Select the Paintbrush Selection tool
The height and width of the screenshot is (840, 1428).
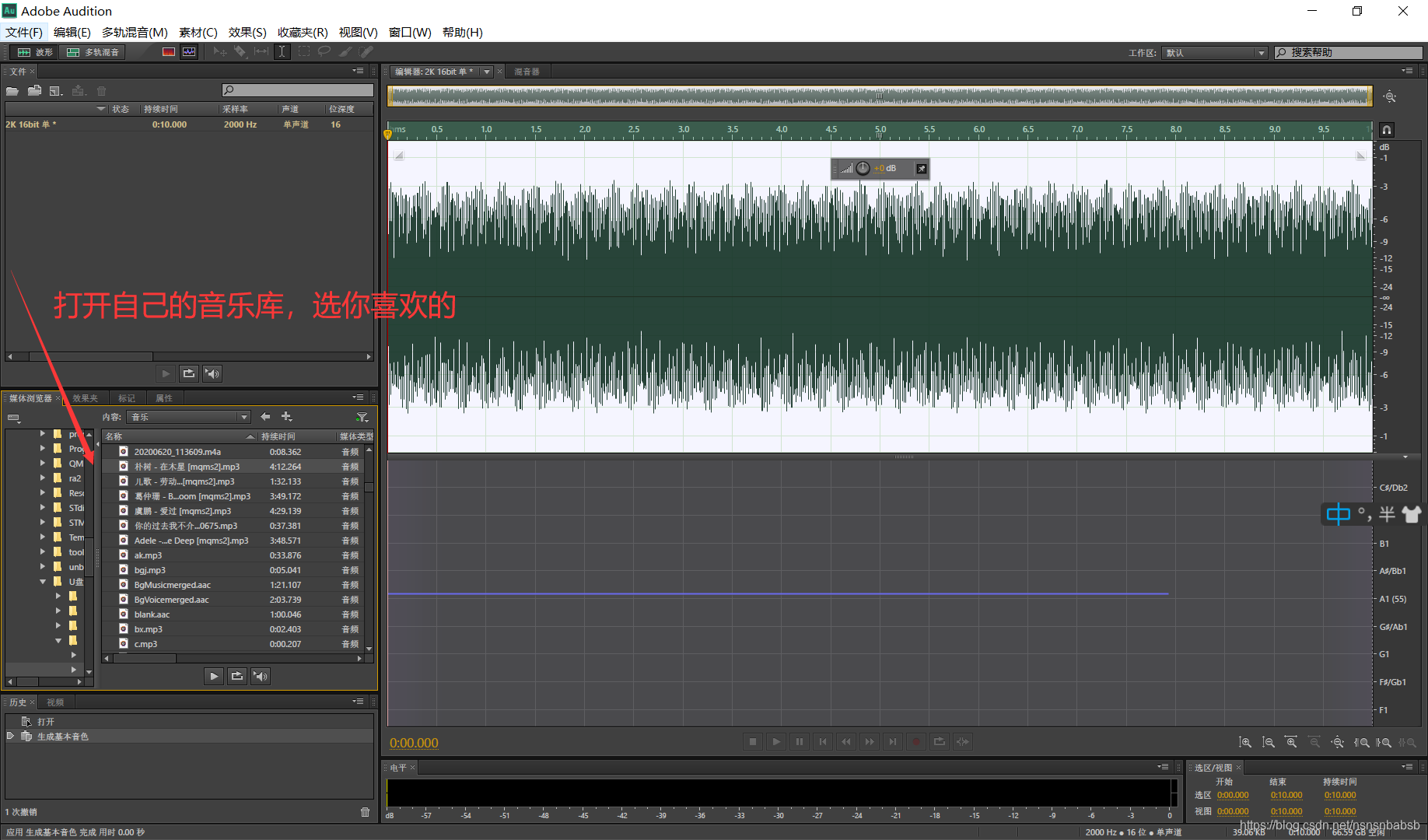345,52
